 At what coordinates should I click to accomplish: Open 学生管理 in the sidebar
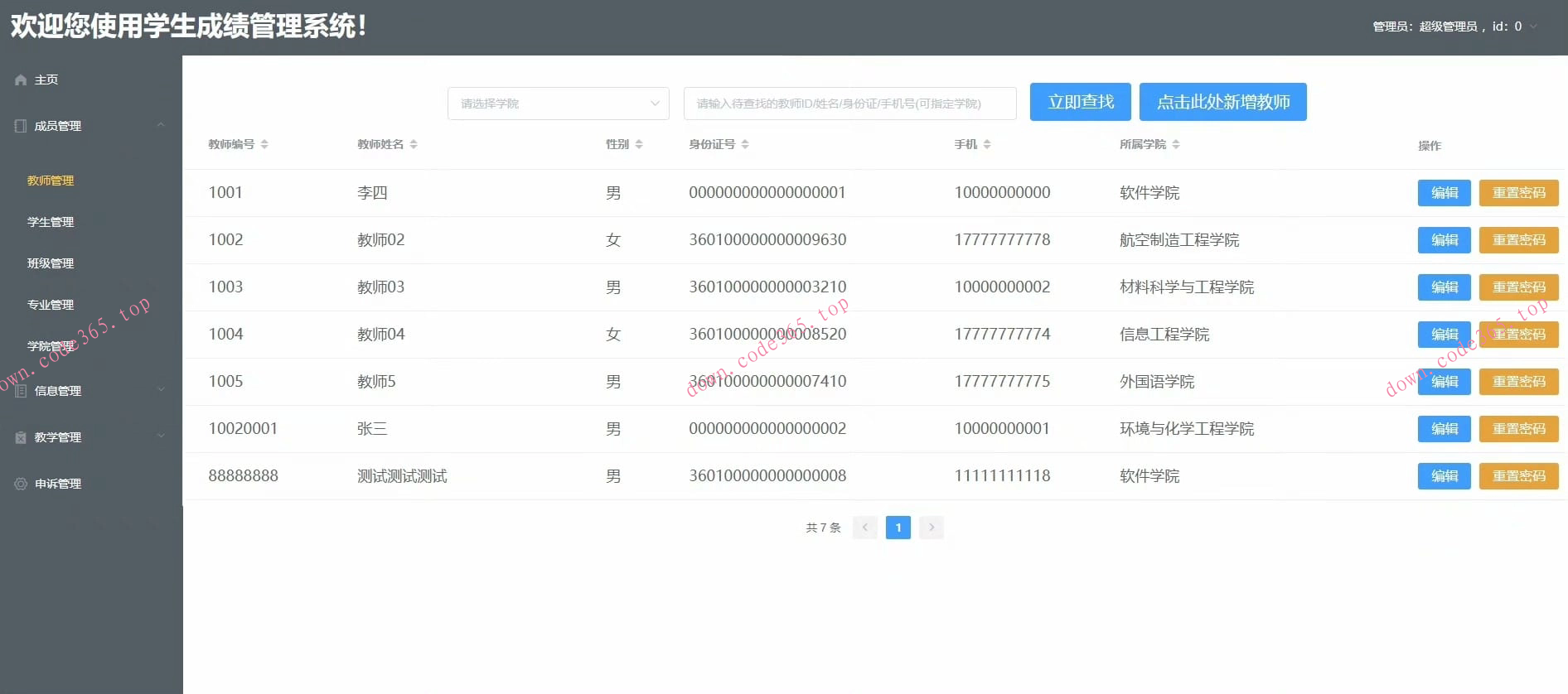(x=51, y=222)
